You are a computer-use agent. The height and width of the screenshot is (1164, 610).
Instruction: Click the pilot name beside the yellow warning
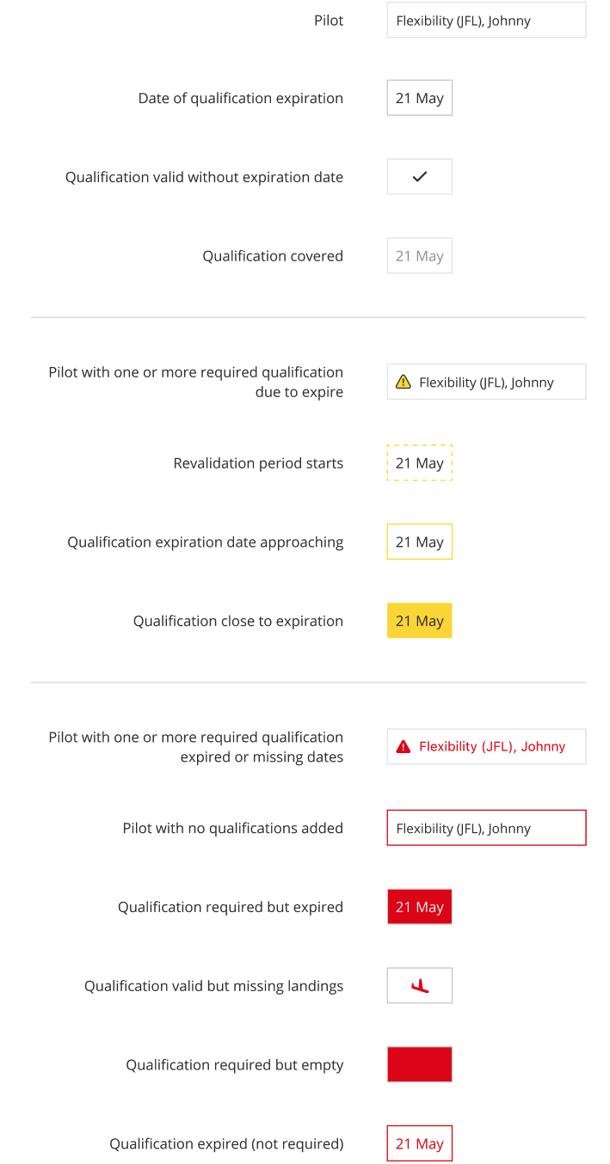pyautogui.click(x=486, y=383)
